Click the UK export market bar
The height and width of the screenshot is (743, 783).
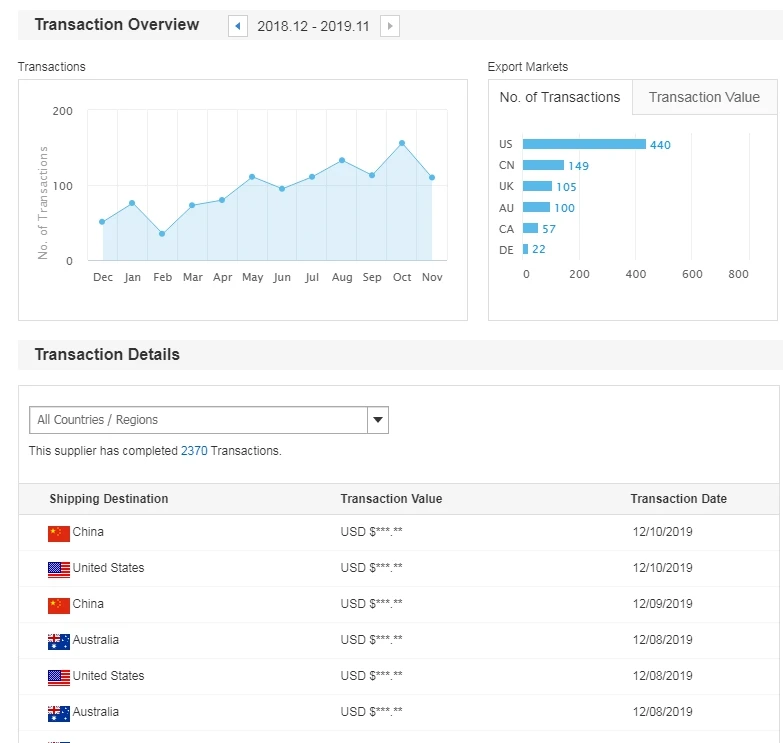537,186
